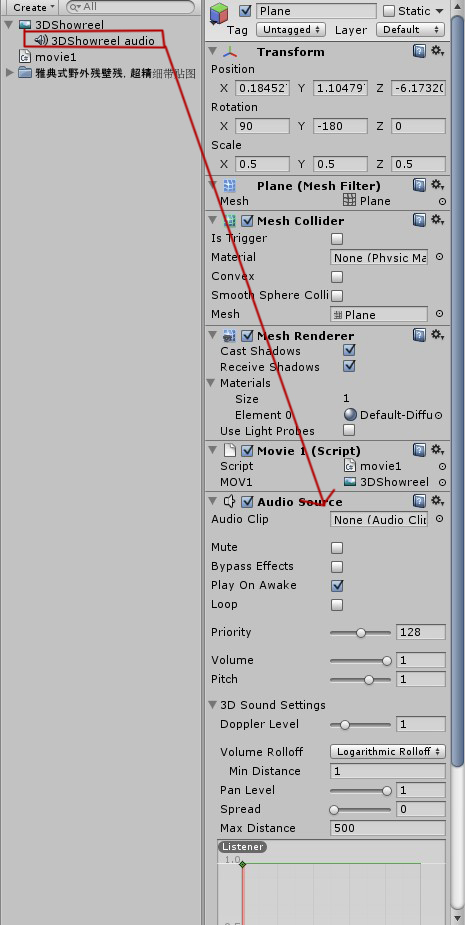Disable the Play On Awake checkbox
This screenshot has height=925, width=465.
click(337, 586)
